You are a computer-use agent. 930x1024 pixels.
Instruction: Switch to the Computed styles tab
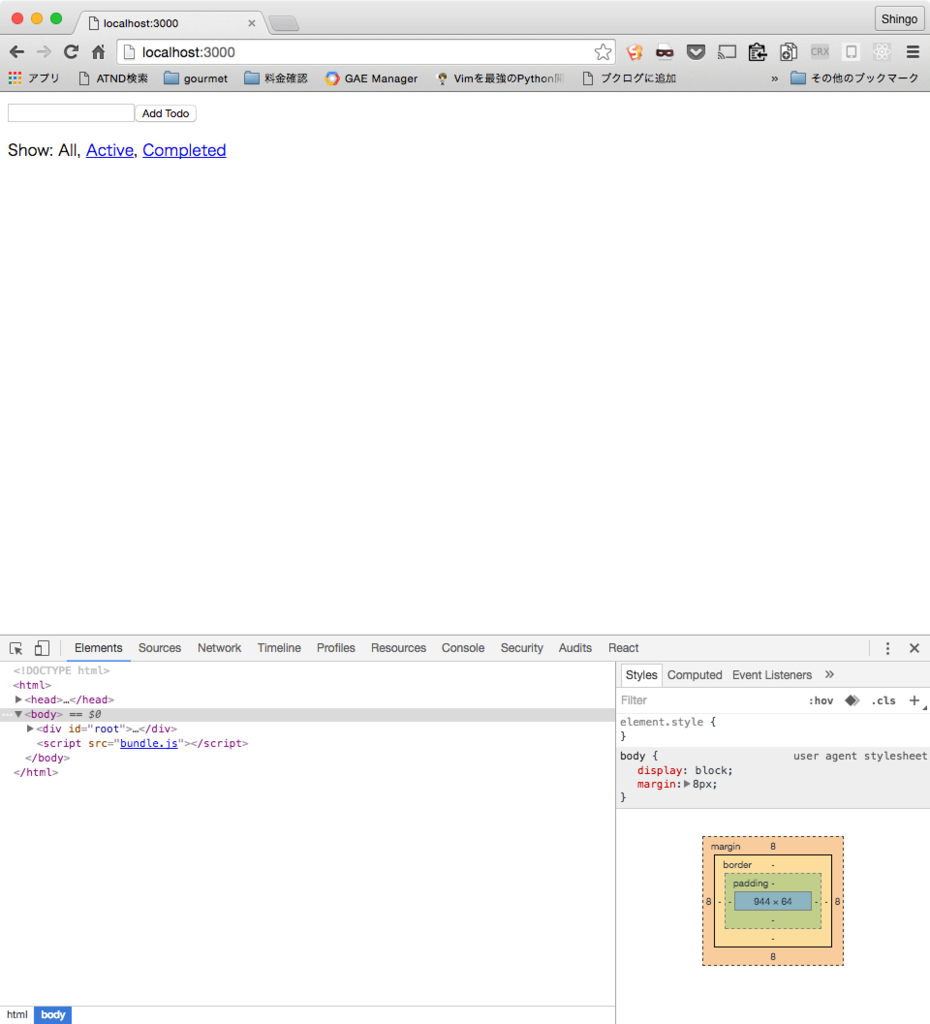coord(694,675)
